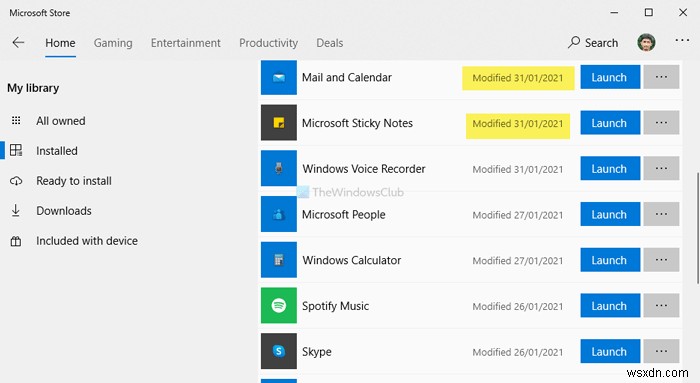700x383 pixels.
Task: Select All owned in My library
Action: [x=61, y=121]
